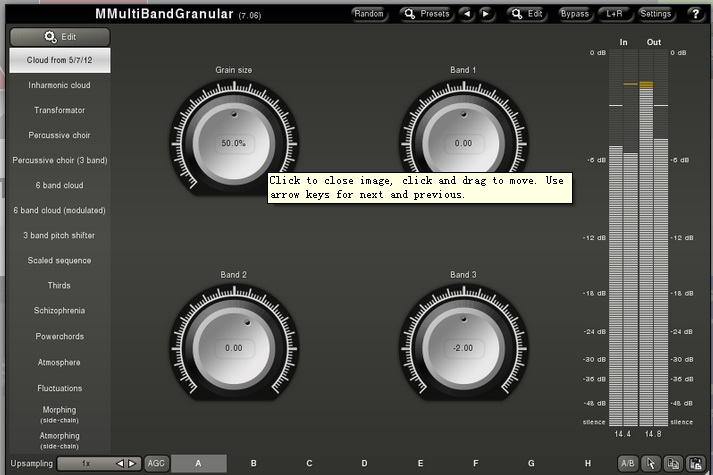Go to the next preset arrow
Screen dimensions: 713x475
pos(486,14)
